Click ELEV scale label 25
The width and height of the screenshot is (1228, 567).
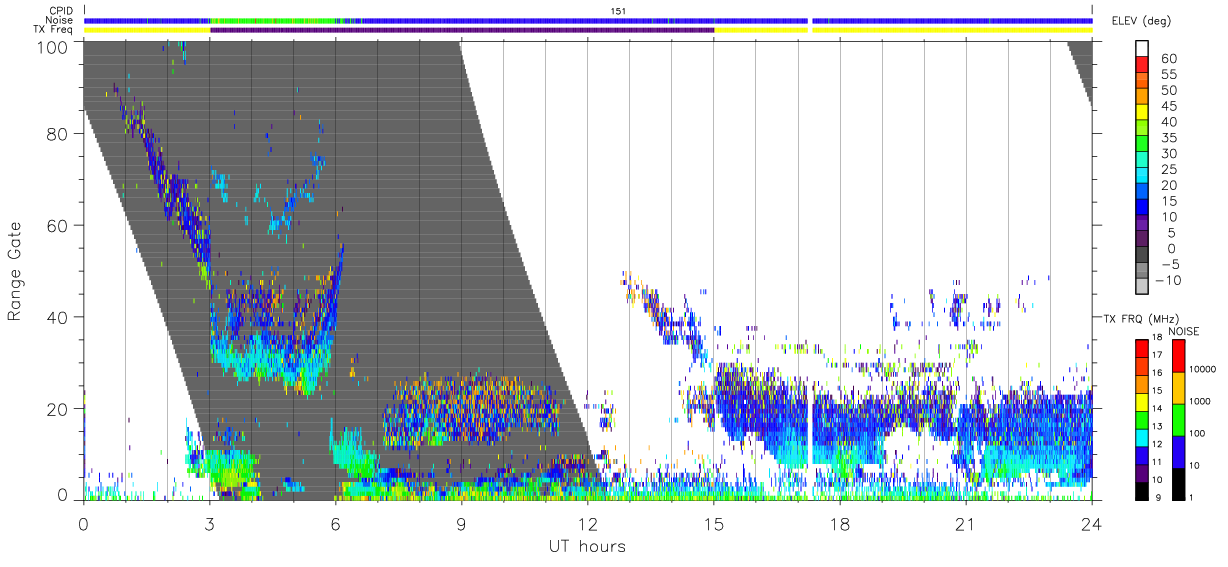pyautogui.click(x=1169, y=170)
